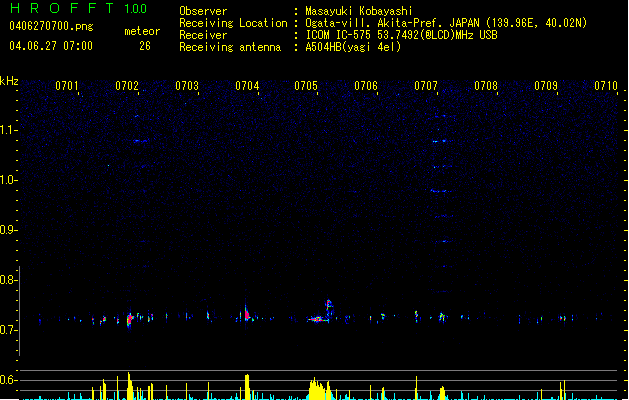Screen dimensions: 629x400
Task: Click the 0.7 kHz axis label
Action: coord(7,330)
